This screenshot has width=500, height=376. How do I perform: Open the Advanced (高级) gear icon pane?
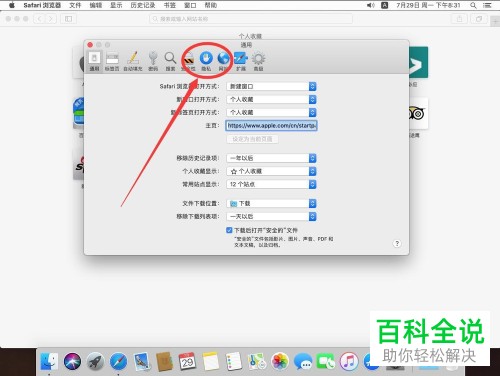point(258,62)
